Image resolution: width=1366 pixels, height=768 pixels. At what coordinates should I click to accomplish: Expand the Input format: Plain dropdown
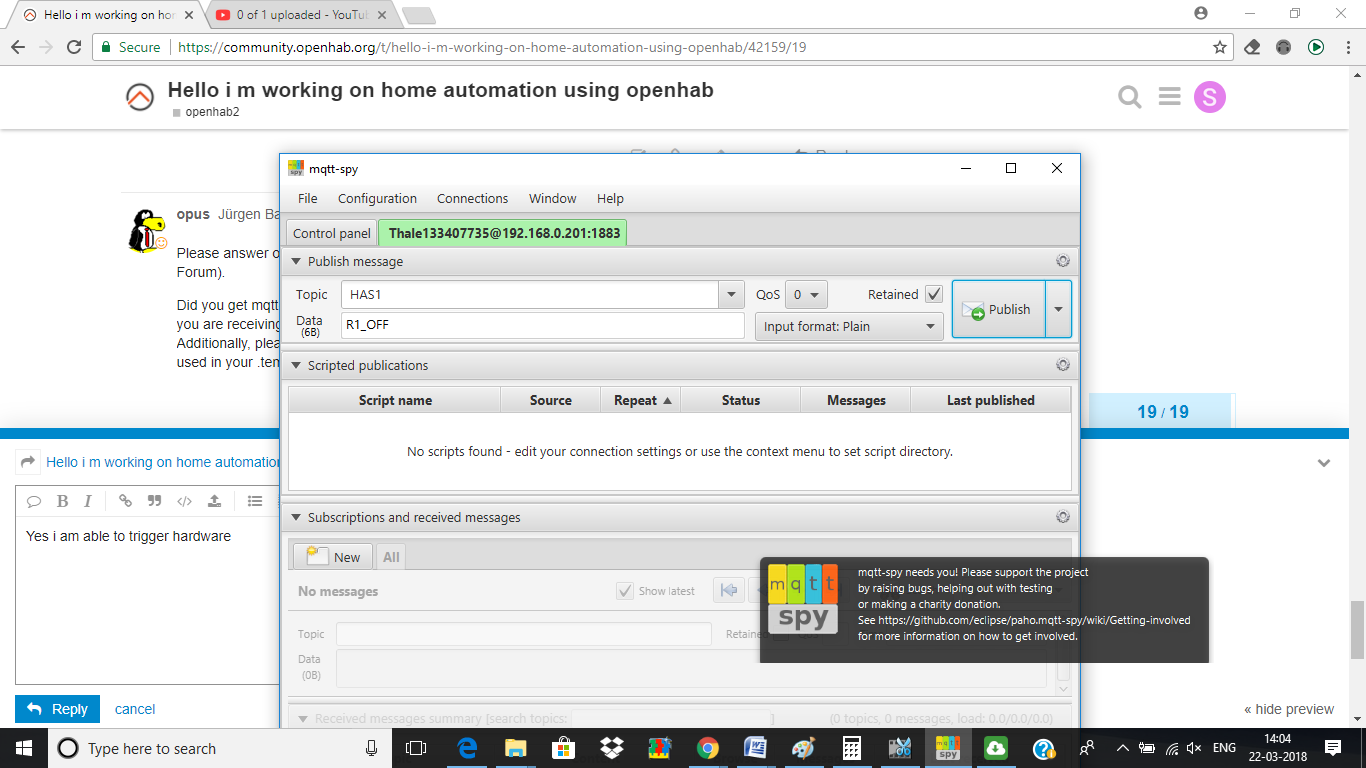coord(849,326)
